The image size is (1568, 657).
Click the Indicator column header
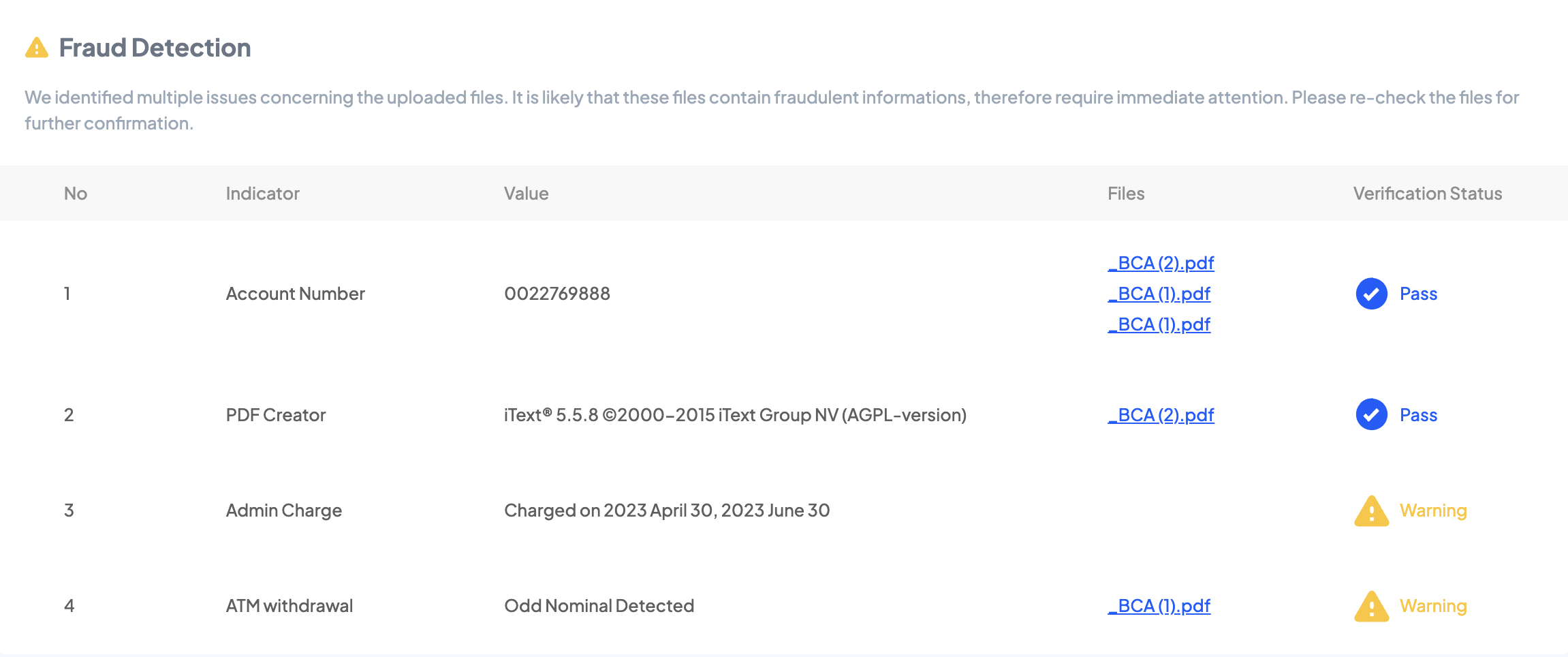coord(262,194)
